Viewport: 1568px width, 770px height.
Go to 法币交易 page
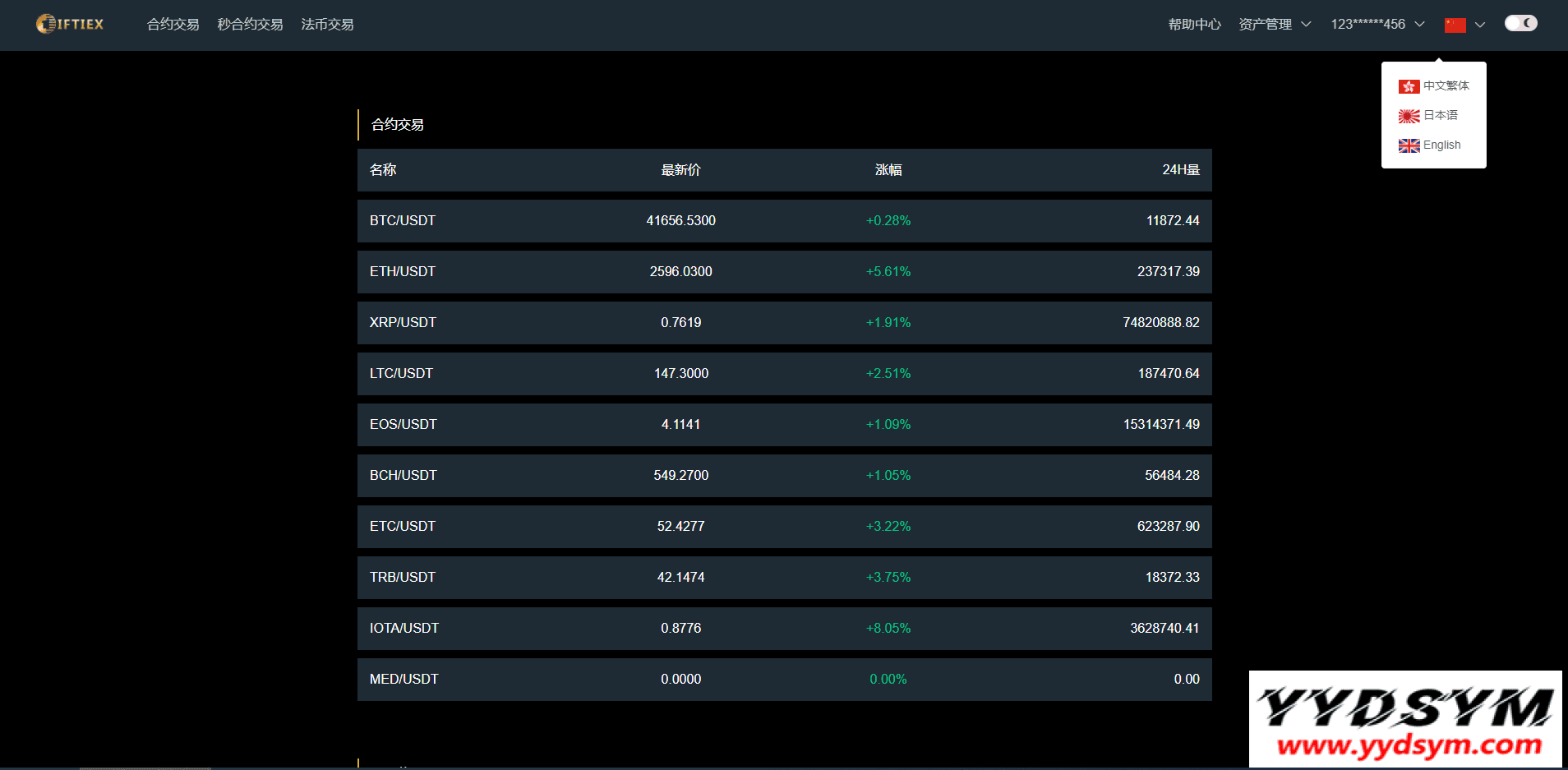[327, 25]
